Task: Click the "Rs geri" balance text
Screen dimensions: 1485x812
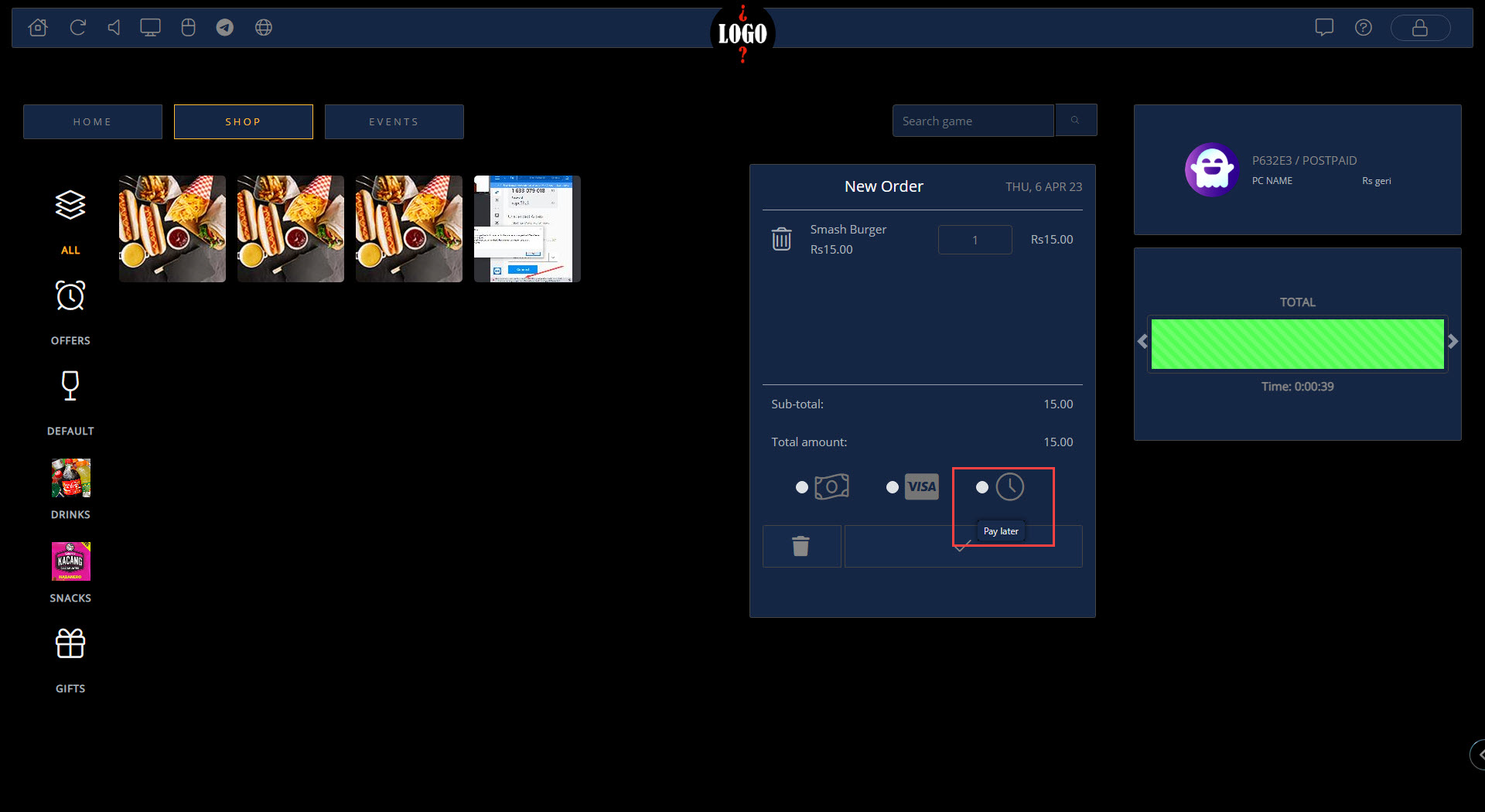Action: 1377,181
